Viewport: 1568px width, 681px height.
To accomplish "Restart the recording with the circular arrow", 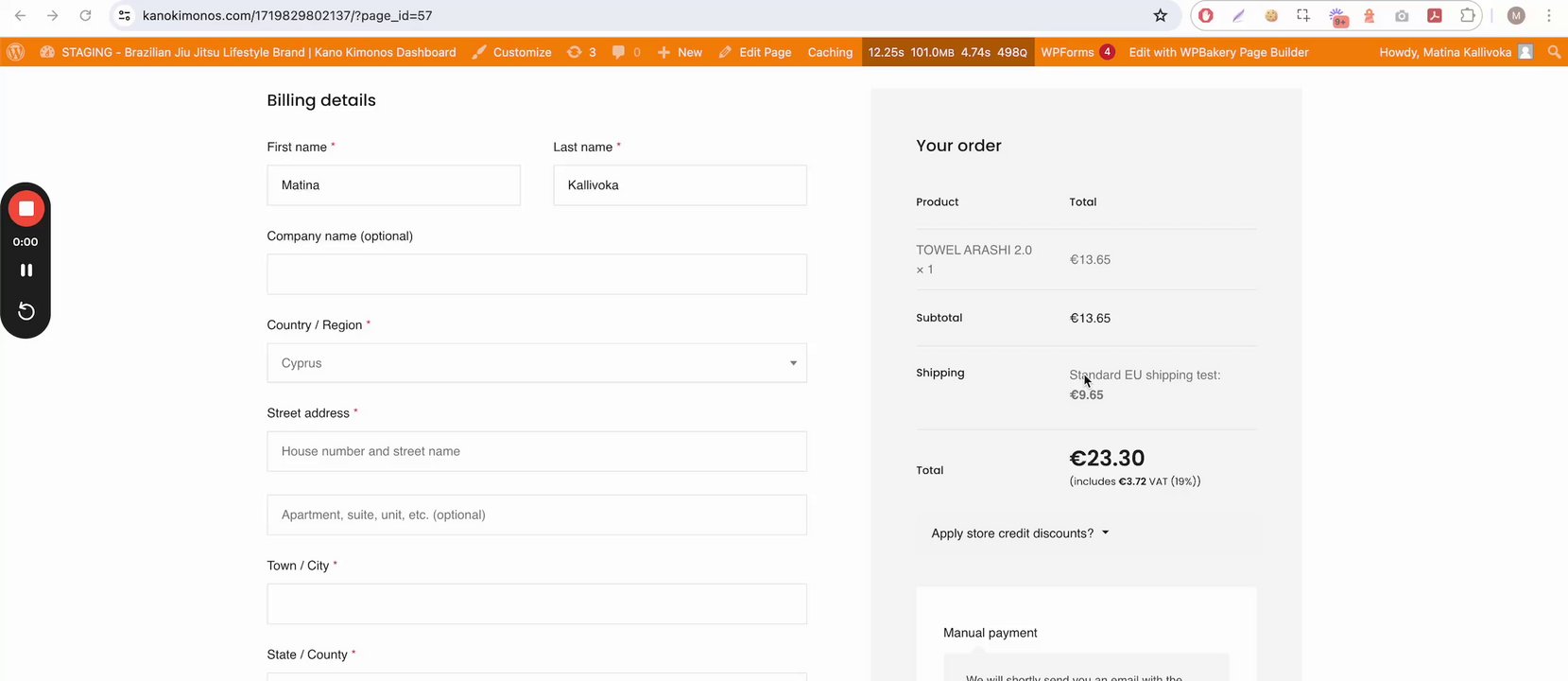I will (26, 311).
